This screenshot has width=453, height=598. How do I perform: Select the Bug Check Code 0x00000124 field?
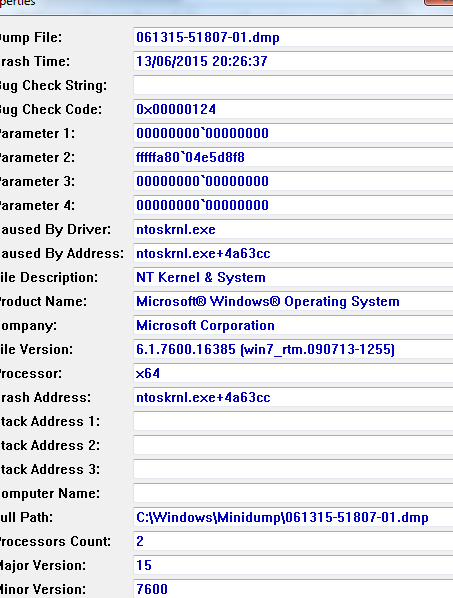(293, 109)
